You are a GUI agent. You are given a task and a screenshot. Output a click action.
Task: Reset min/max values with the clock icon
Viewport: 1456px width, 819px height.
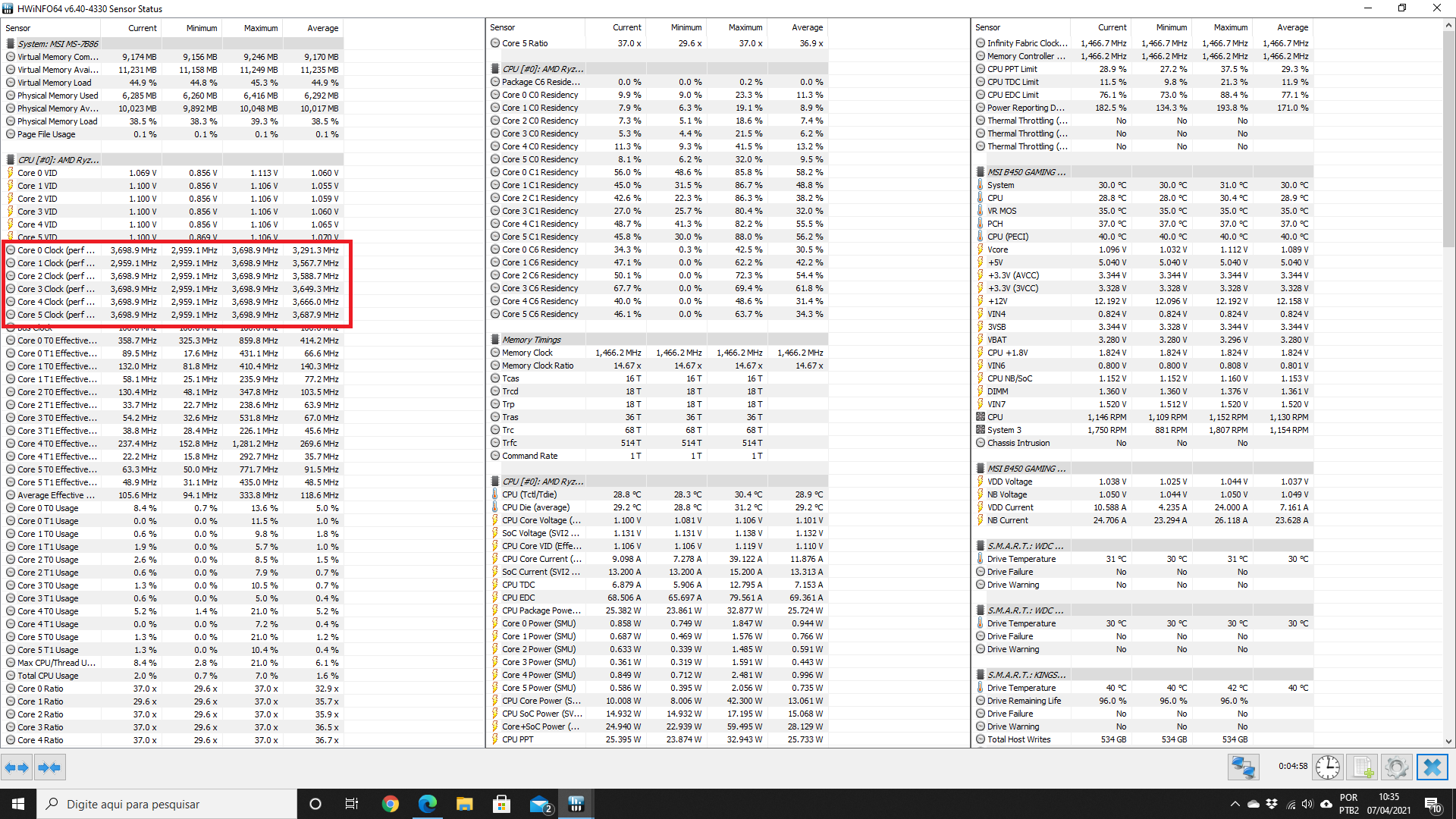(x=1328, y=767)
